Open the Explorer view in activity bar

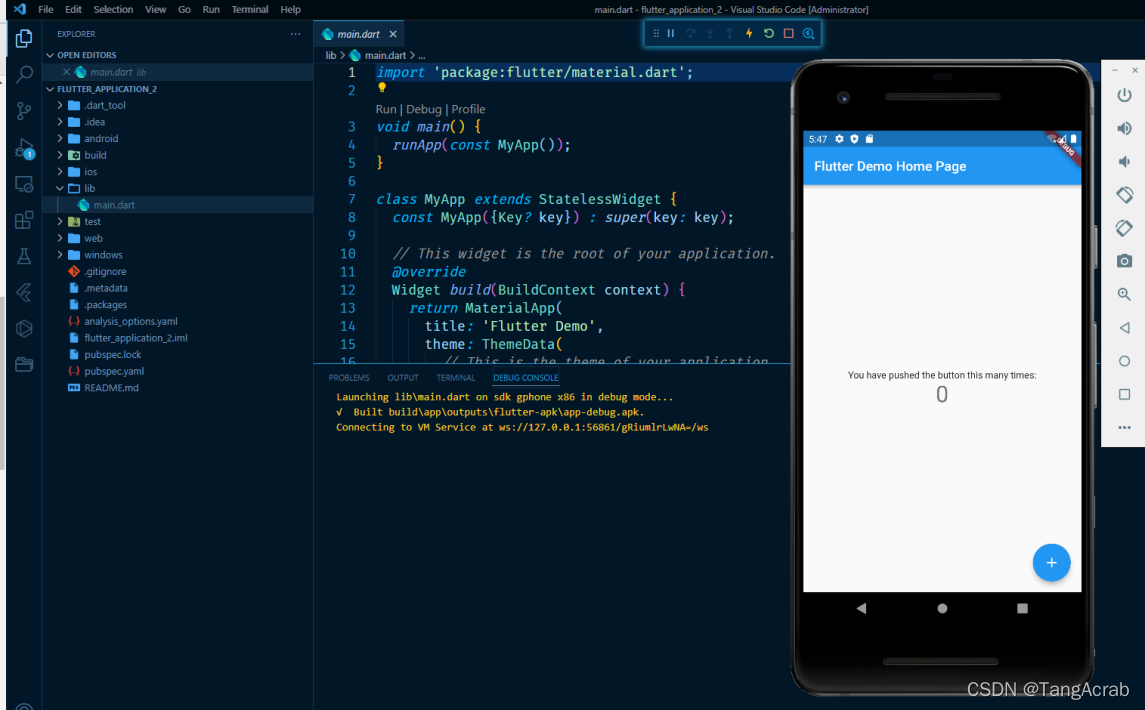tap(24, 38)
